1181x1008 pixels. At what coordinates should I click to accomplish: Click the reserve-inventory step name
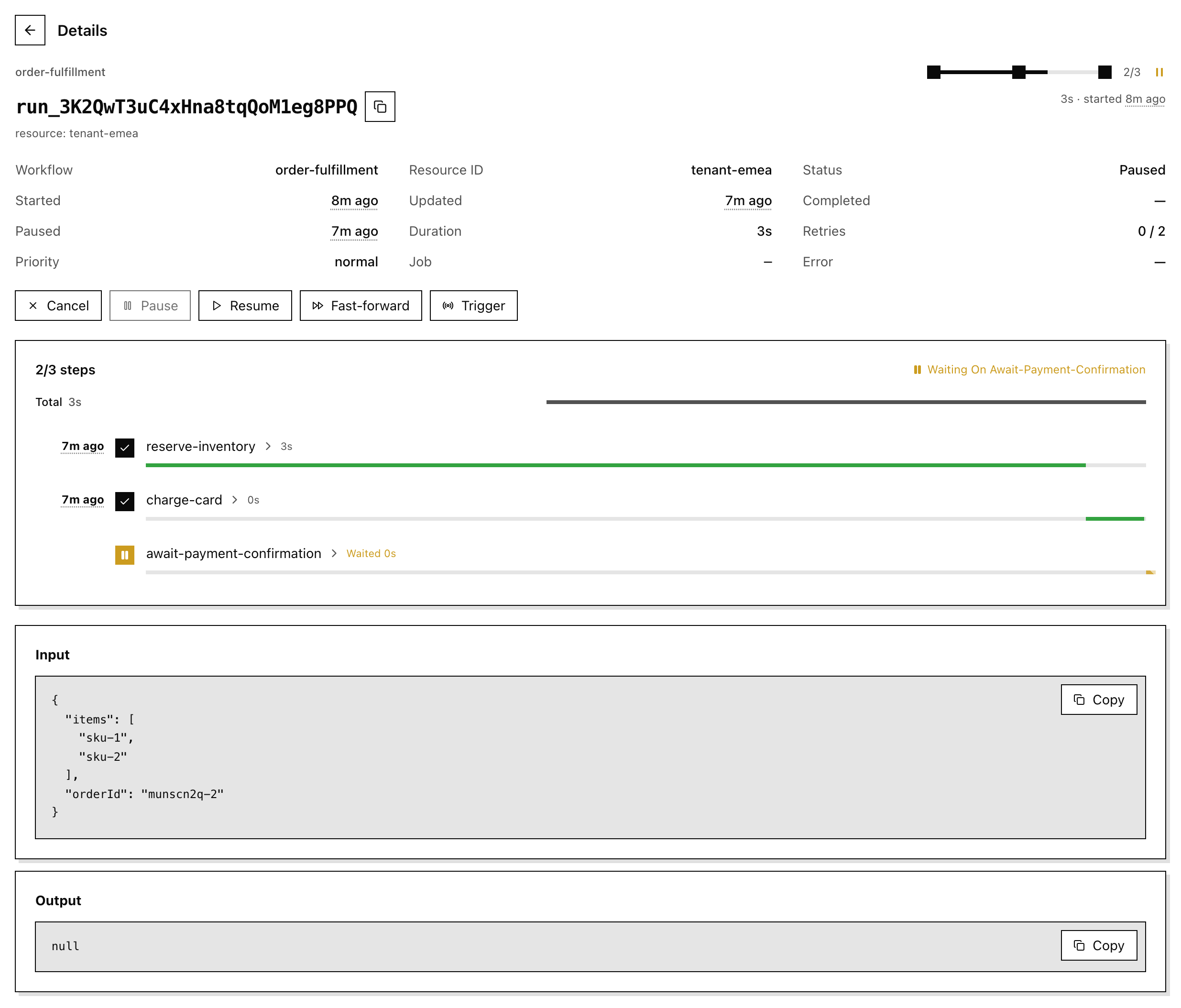(201, 447)
